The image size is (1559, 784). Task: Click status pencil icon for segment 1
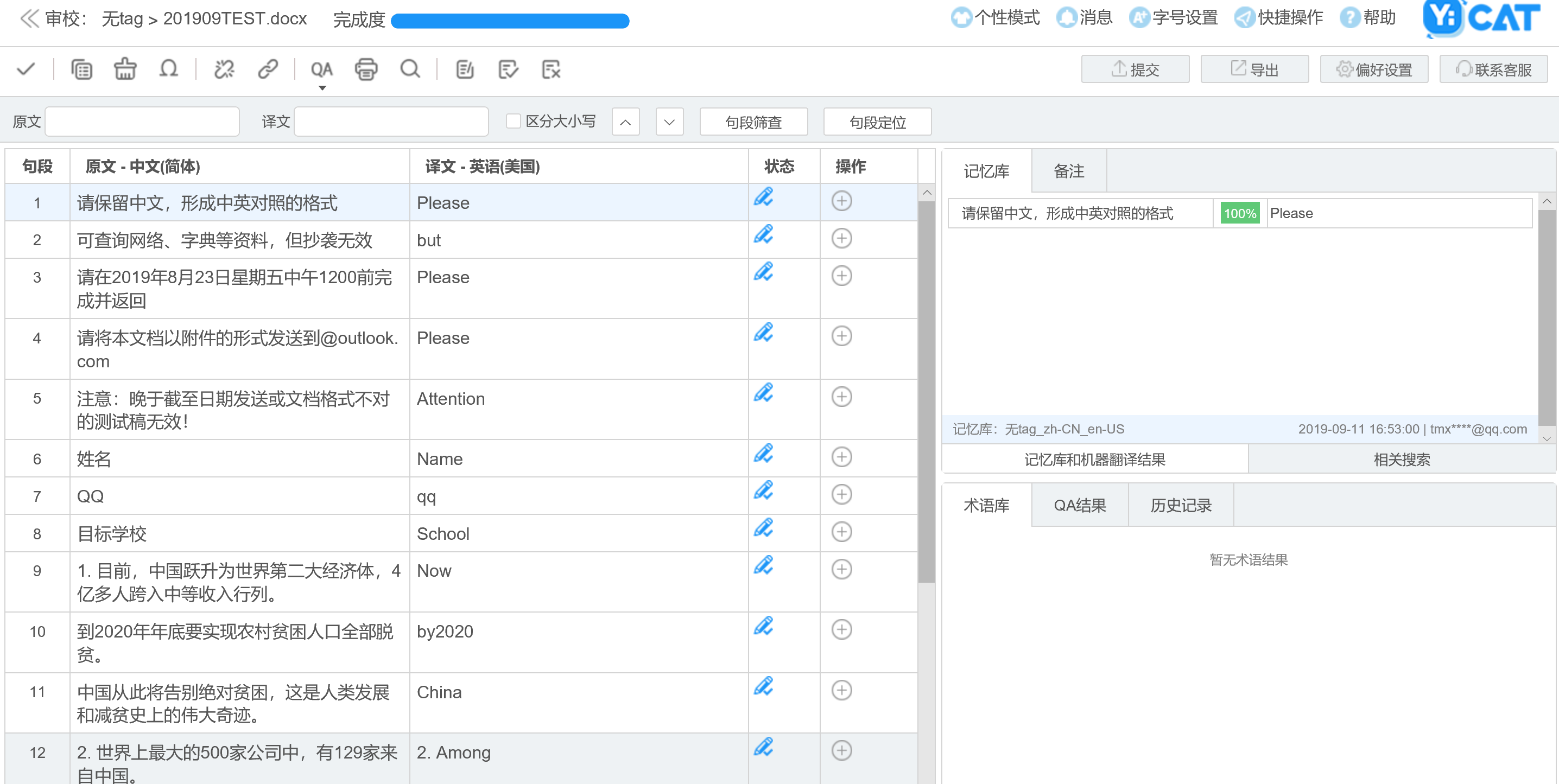(x=763, y=197)
